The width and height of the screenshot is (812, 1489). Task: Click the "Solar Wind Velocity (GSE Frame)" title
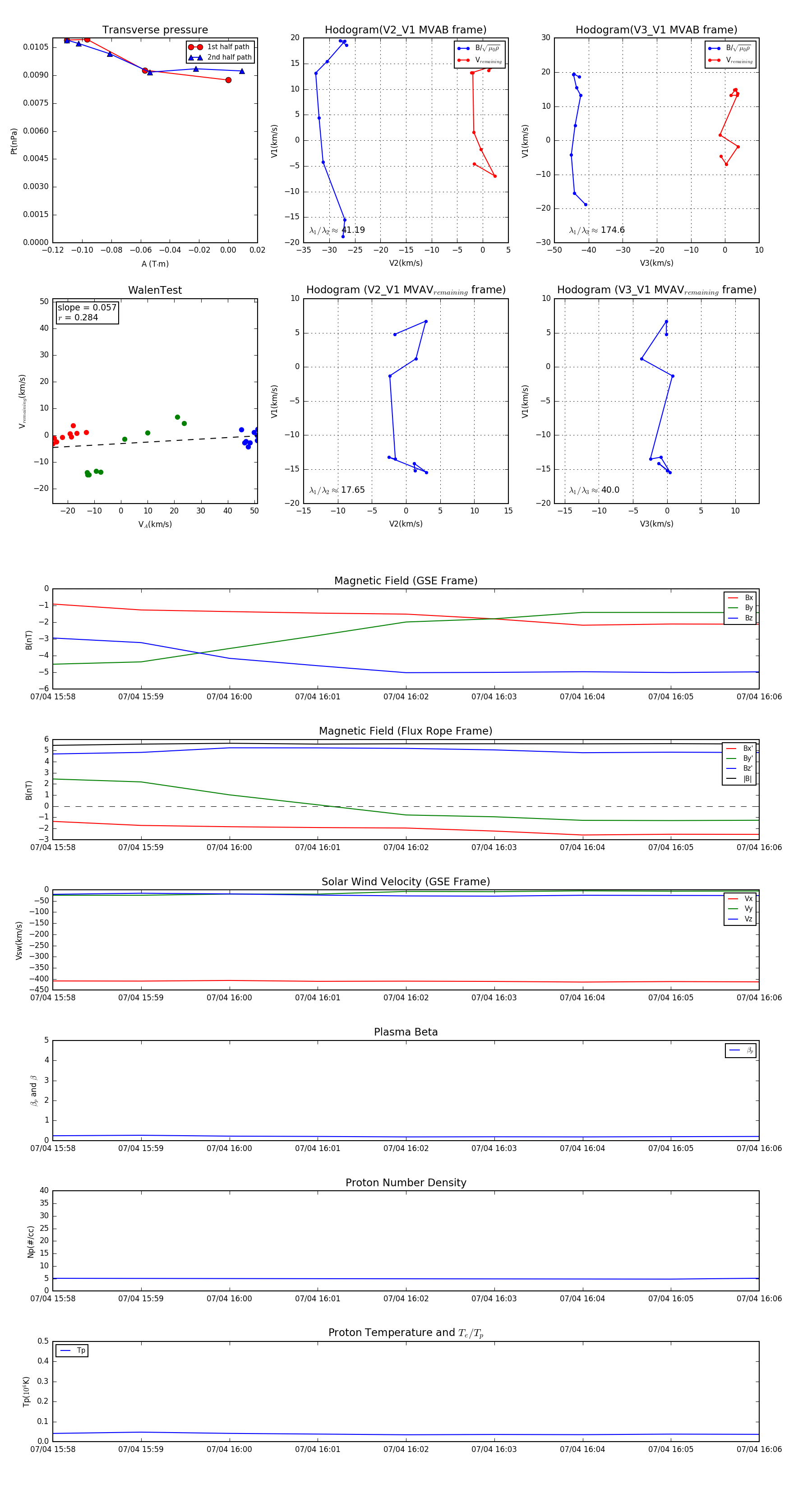coord(406,882)
